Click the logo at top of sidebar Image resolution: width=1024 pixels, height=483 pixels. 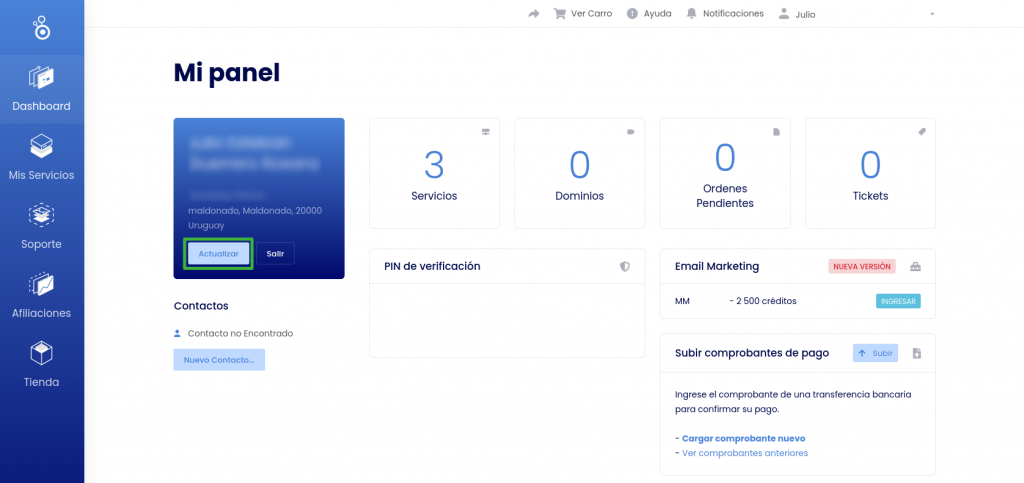coord(41,28)
